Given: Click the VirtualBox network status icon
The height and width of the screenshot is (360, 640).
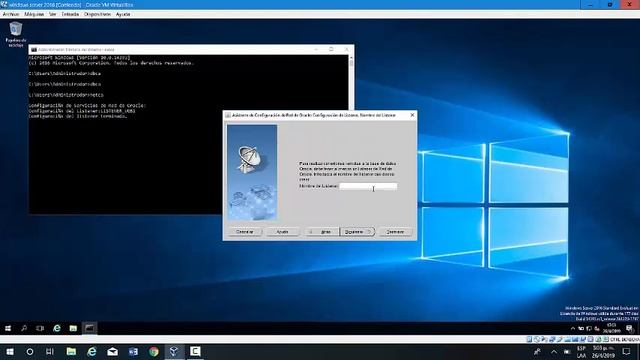Looking at the screenshot, I should coord(552,339).
